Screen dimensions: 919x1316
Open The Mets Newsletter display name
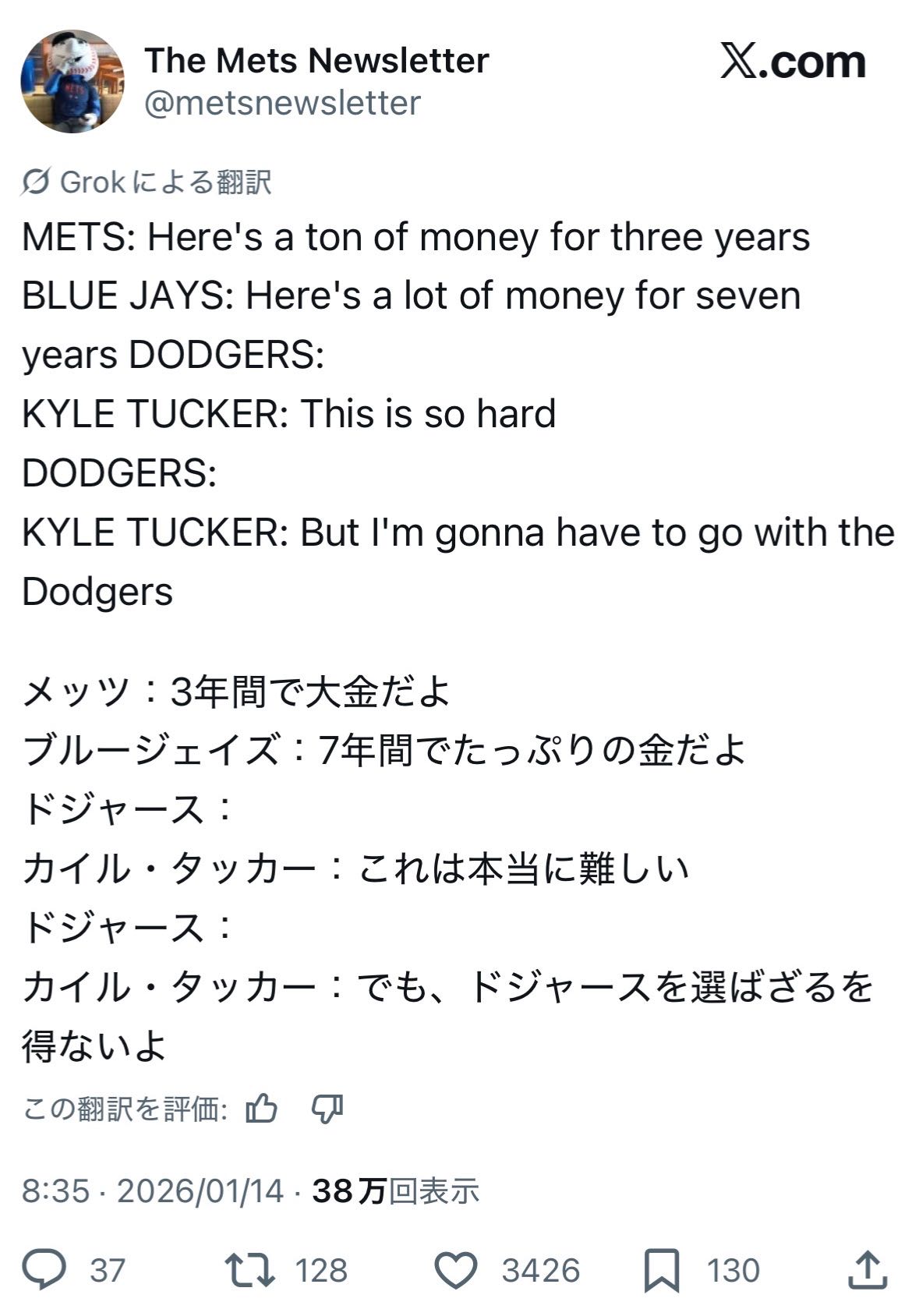[316, 60]
